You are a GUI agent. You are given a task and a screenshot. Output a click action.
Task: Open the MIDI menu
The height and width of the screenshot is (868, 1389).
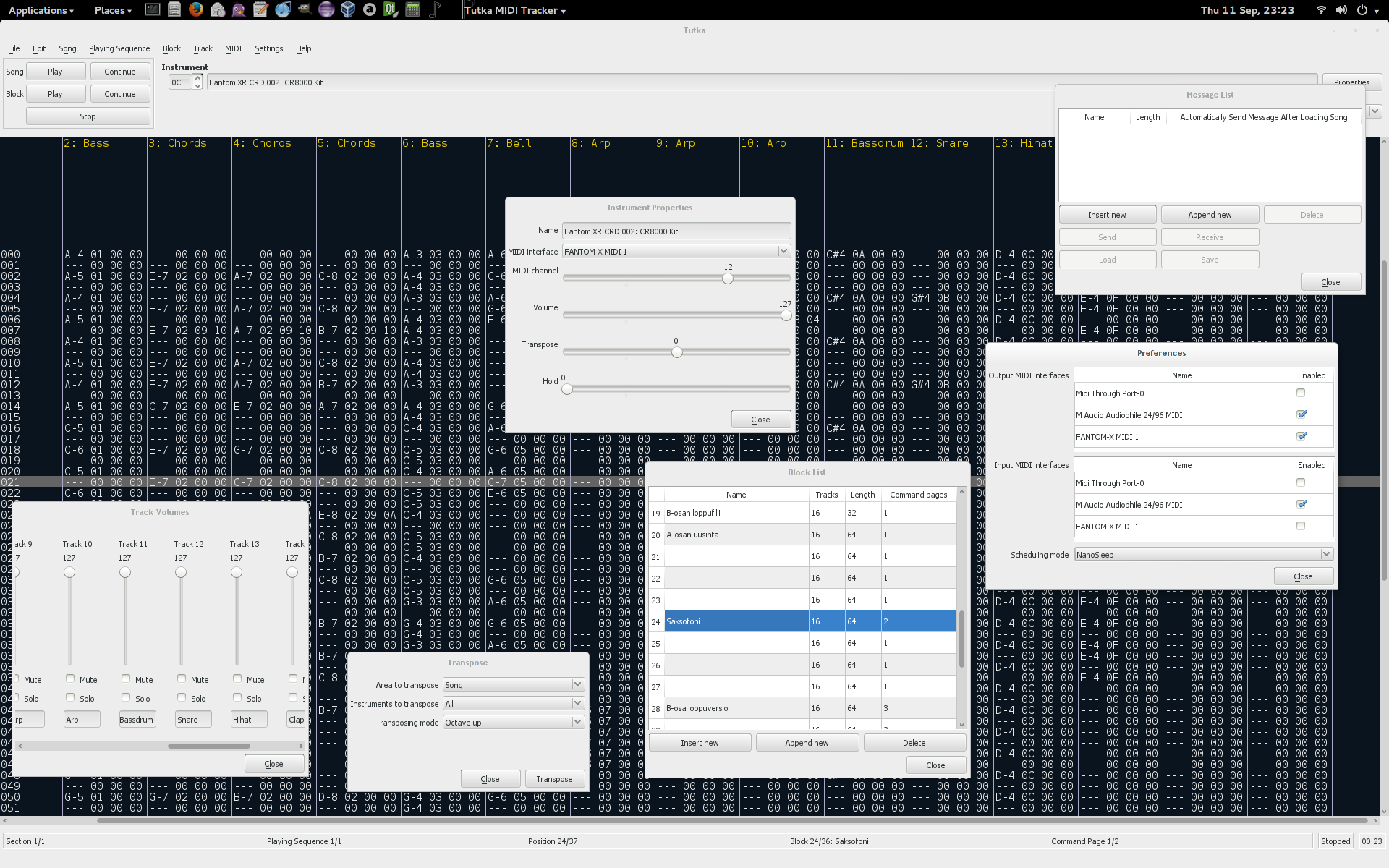233,48
